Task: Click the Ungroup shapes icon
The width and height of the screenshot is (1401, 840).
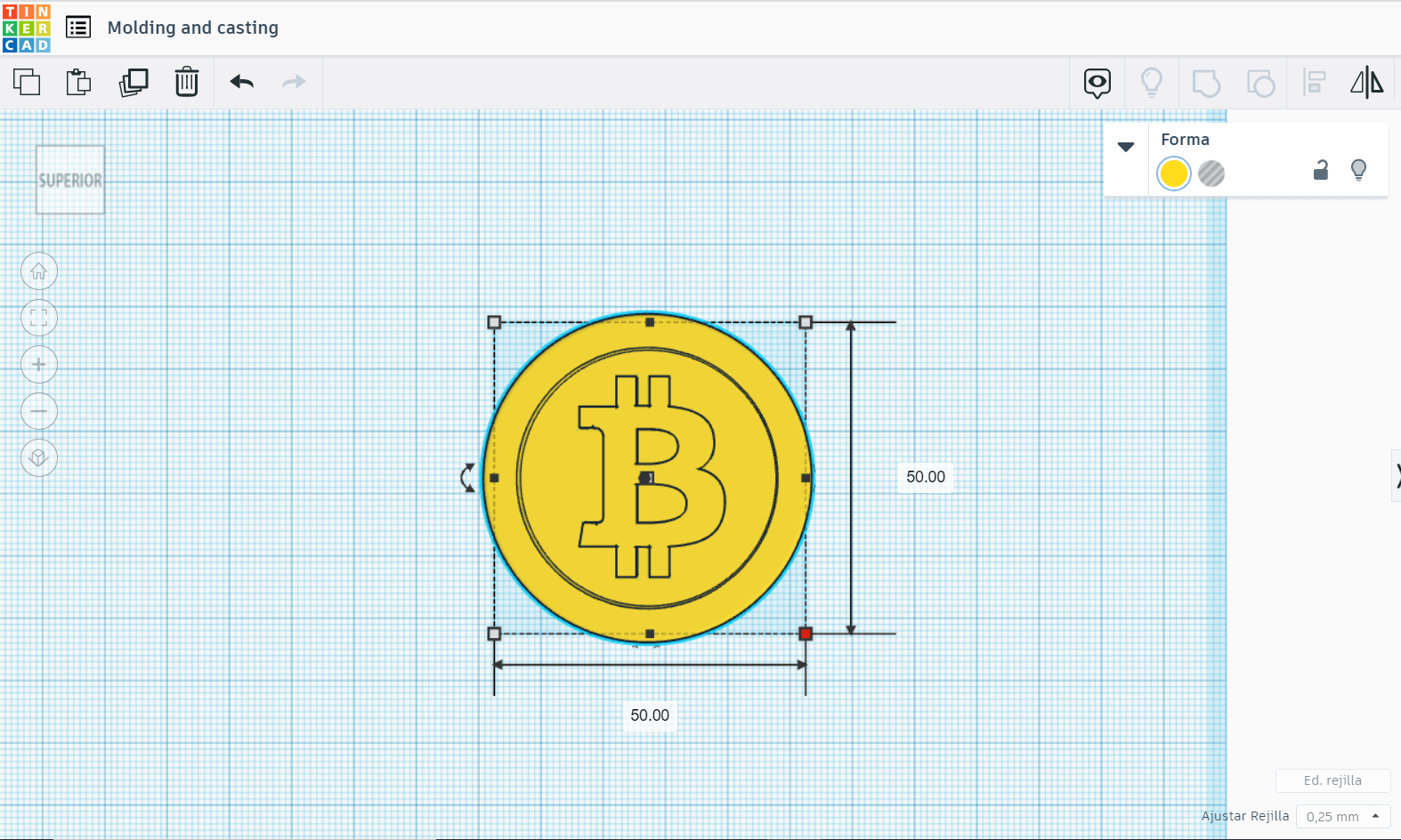Action: 1260,83
